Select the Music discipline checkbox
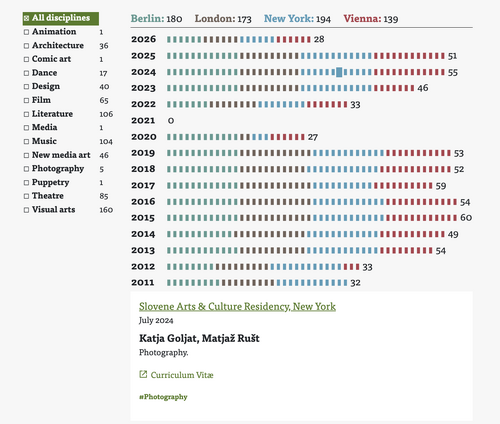Viewport: 500px width, 424px height. point(26,142)
